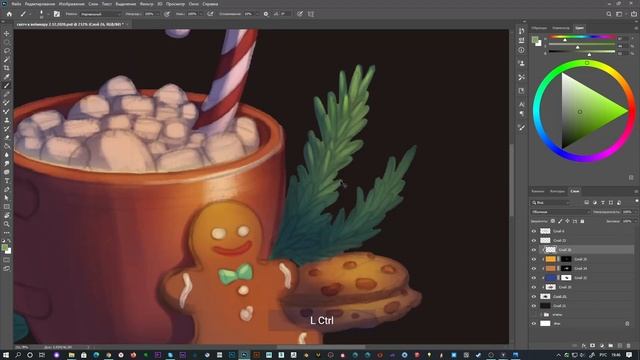Open the Edit Toolbar three-dots button
Viewport: 640px width, 360px height.
point(7,233)
